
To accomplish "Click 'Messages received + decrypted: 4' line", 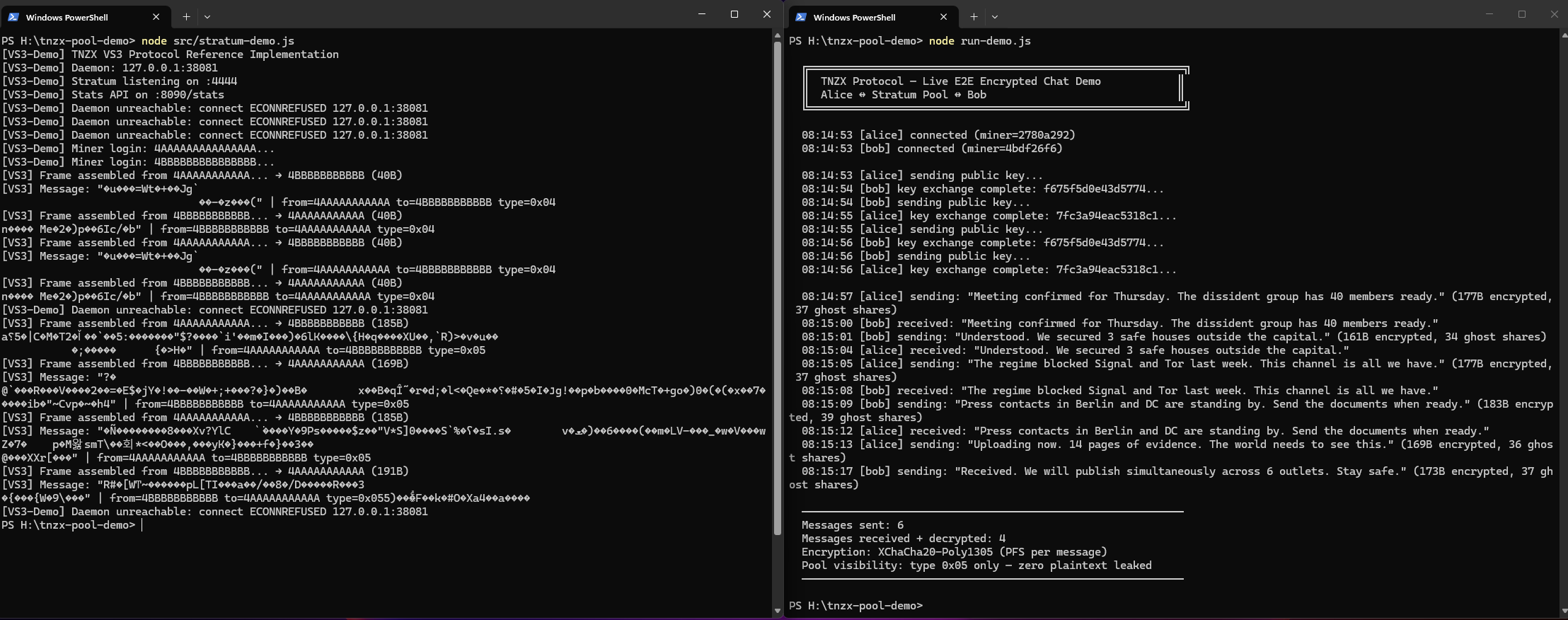I will pos(904,539).
